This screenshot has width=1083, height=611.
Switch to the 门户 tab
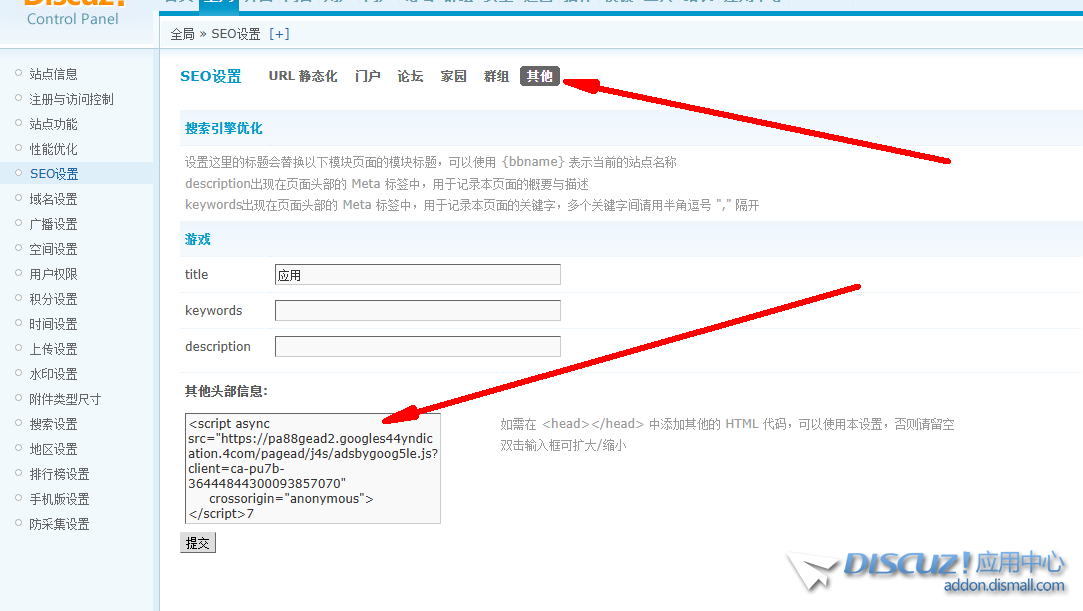click(x=368, y=76)
